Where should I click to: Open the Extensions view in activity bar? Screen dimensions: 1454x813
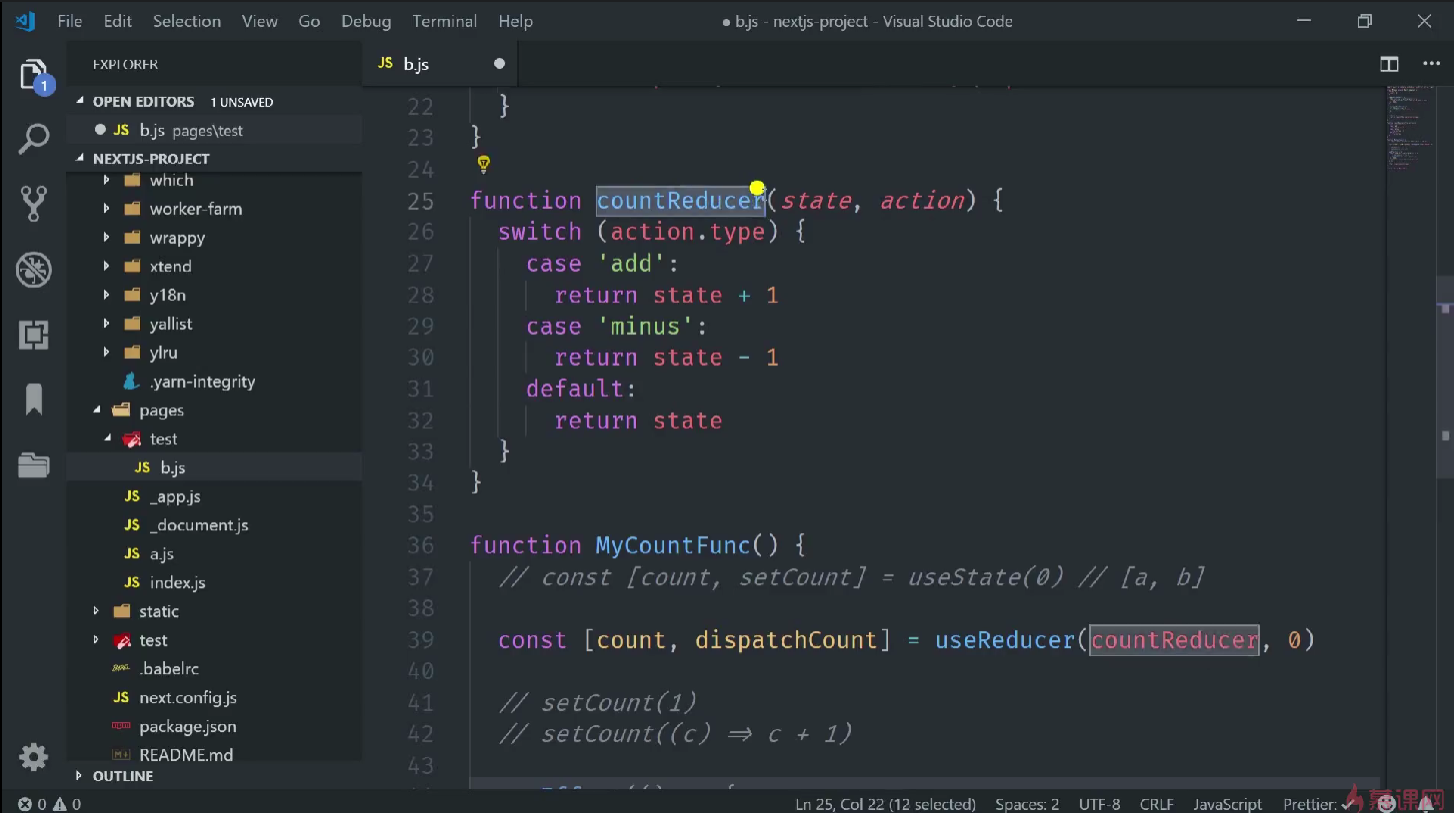click(33, 335)
